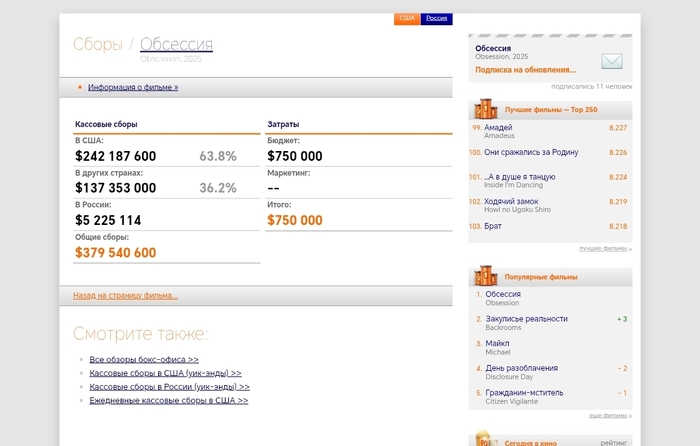Click the 63.8% share value
The height and width of the screenshot is (446, 700).
tap(218, 156)
